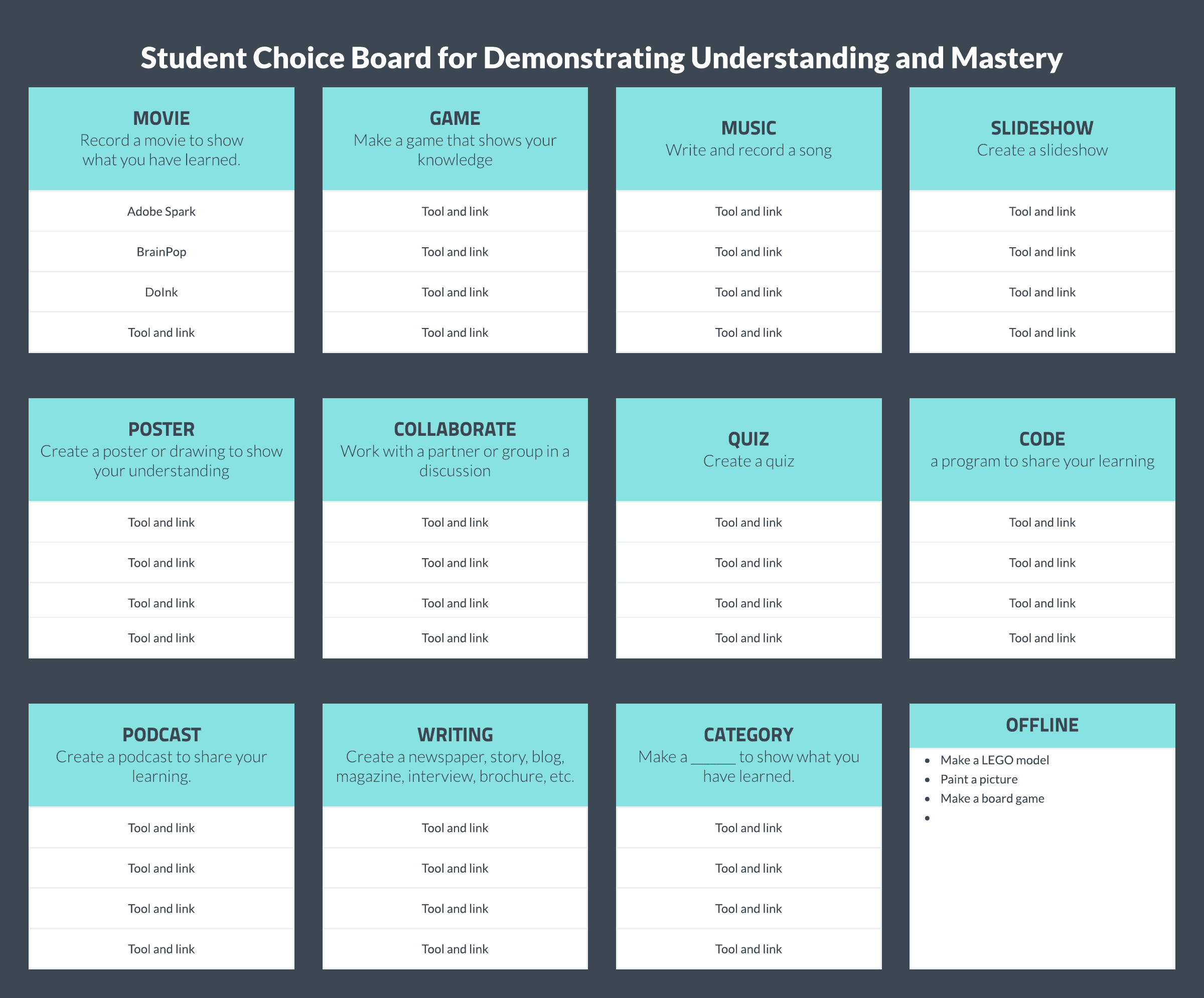Screen dimensions: 1204x998
Task: Click the "Make a board game" bullet
Action: pos(992,798)
